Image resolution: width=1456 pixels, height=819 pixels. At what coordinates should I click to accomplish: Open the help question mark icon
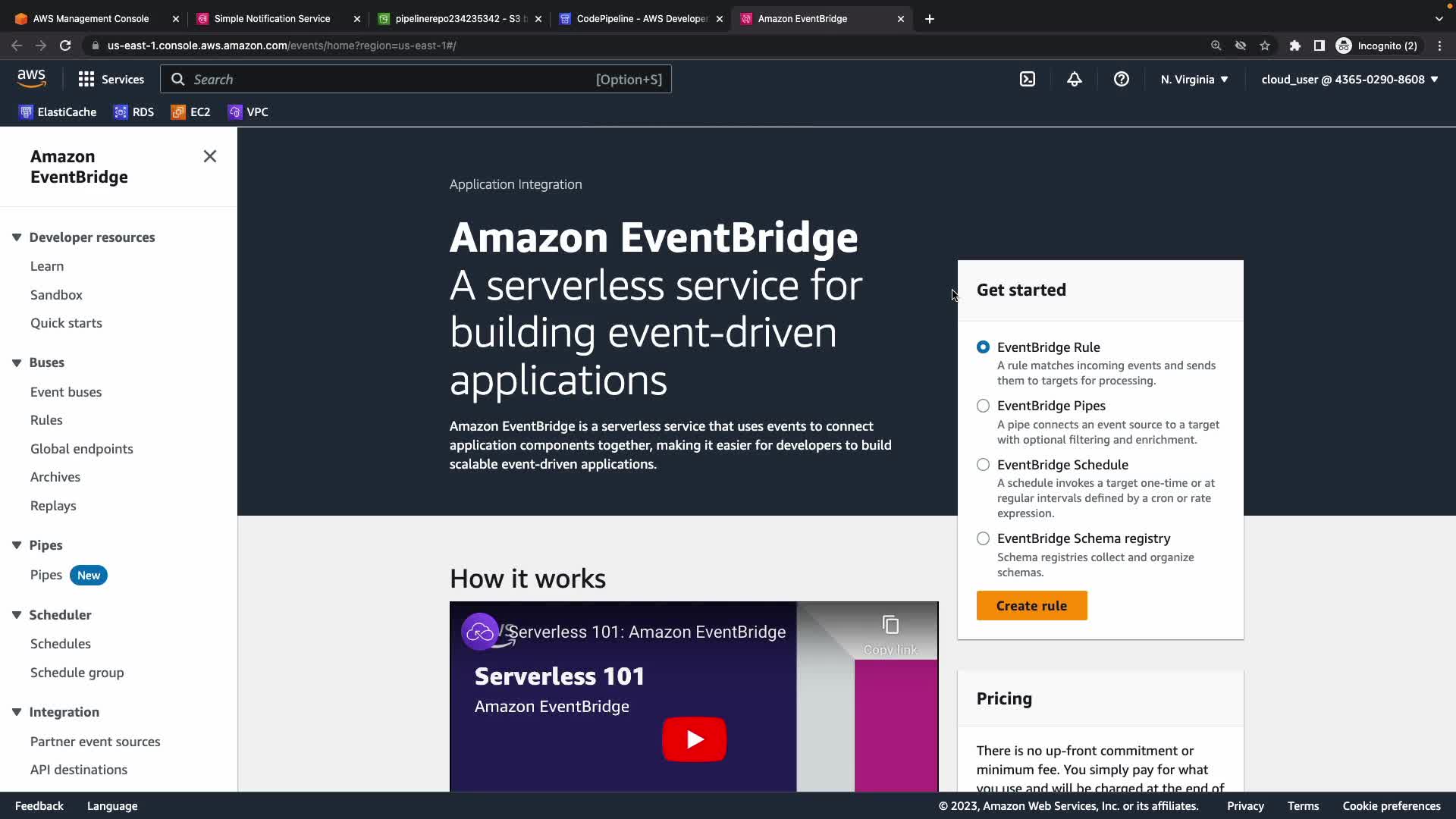1121,79
